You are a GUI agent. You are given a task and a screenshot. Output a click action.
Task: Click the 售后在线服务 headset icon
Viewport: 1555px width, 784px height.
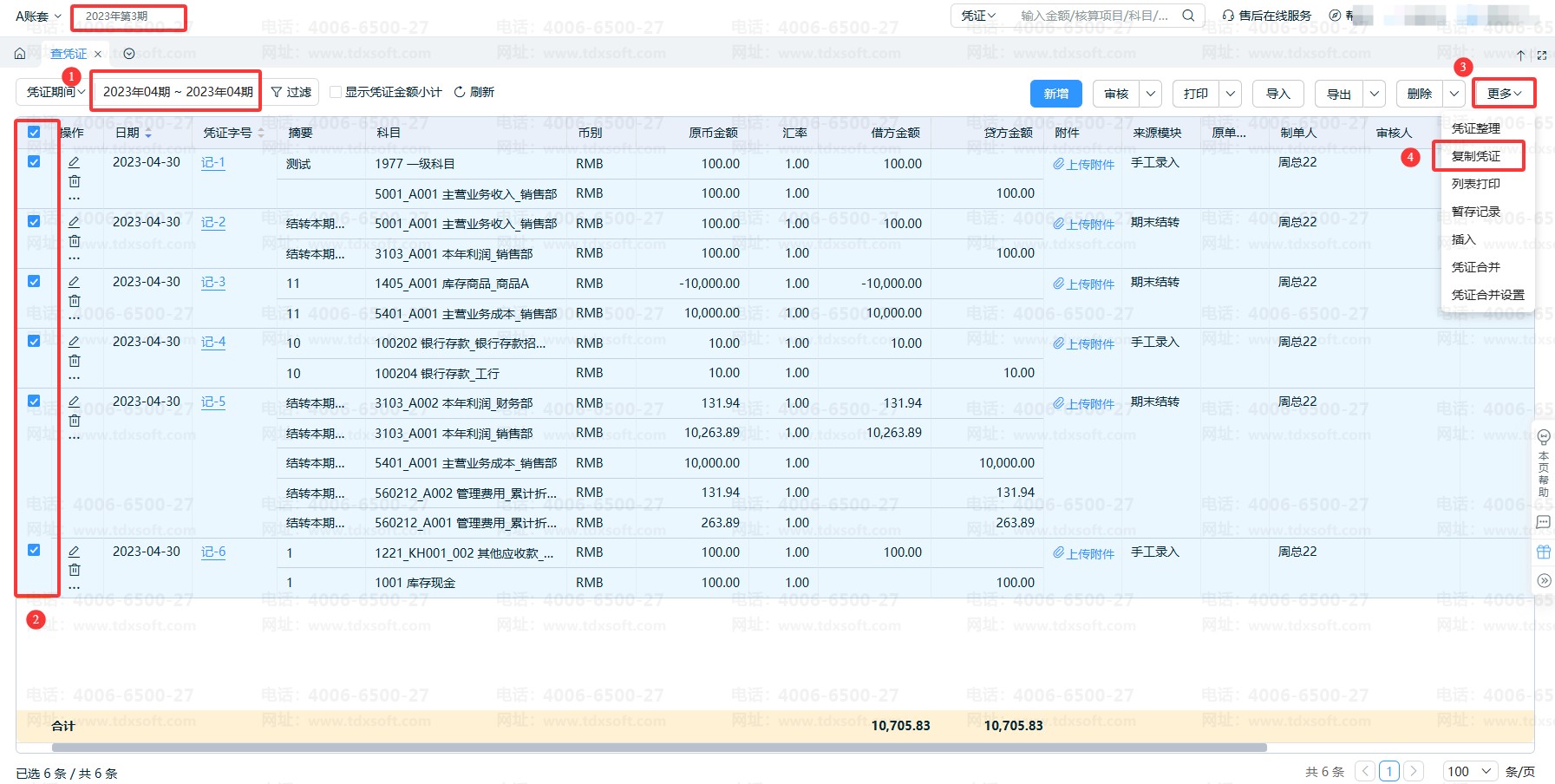(x=1228, y=16)
